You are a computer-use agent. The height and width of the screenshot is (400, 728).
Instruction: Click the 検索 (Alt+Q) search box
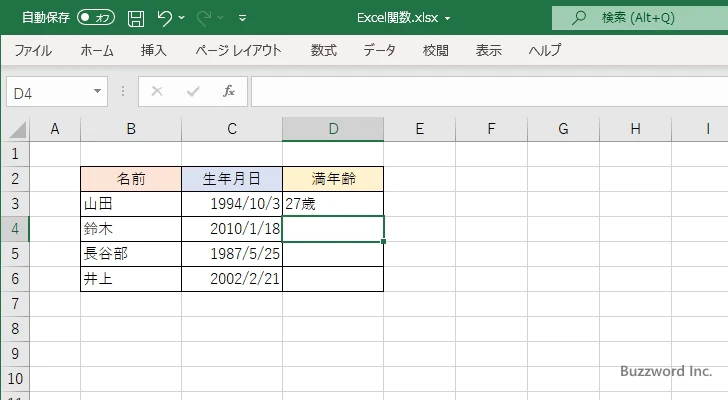pyautogui.click(x=640, y=18)
